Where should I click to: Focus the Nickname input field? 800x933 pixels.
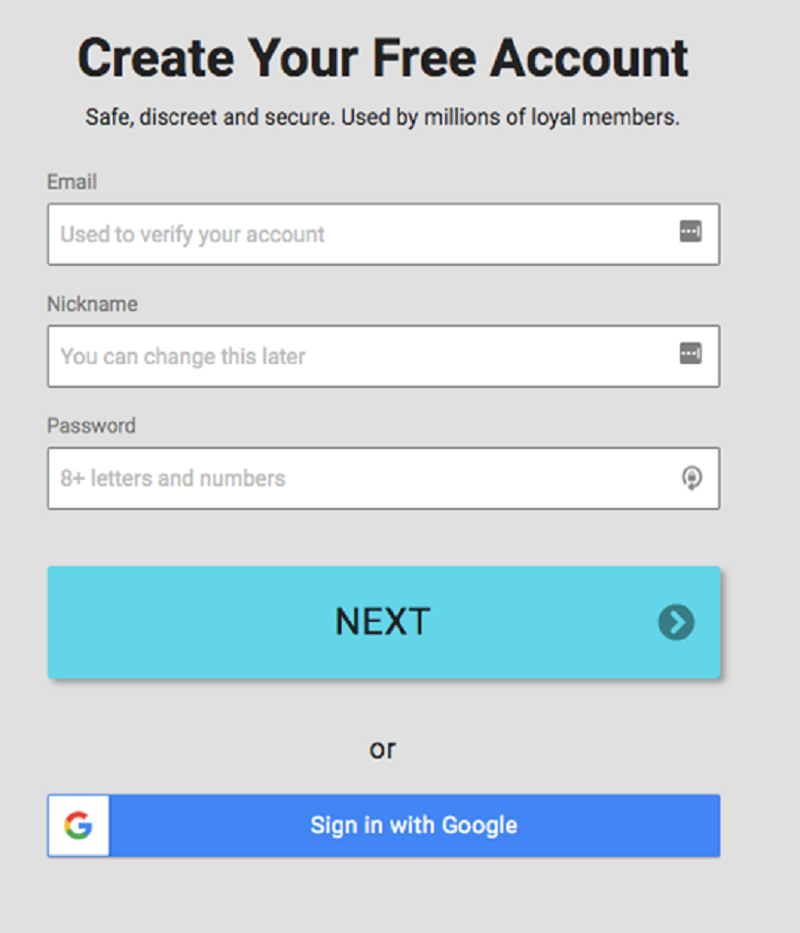coord(383,356)
